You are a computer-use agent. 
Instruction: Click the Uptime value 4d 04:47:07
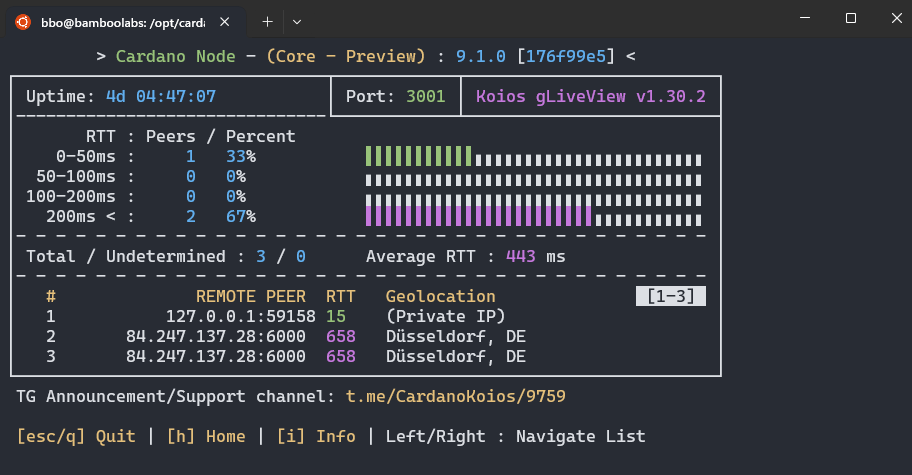[x=161, y=97]
